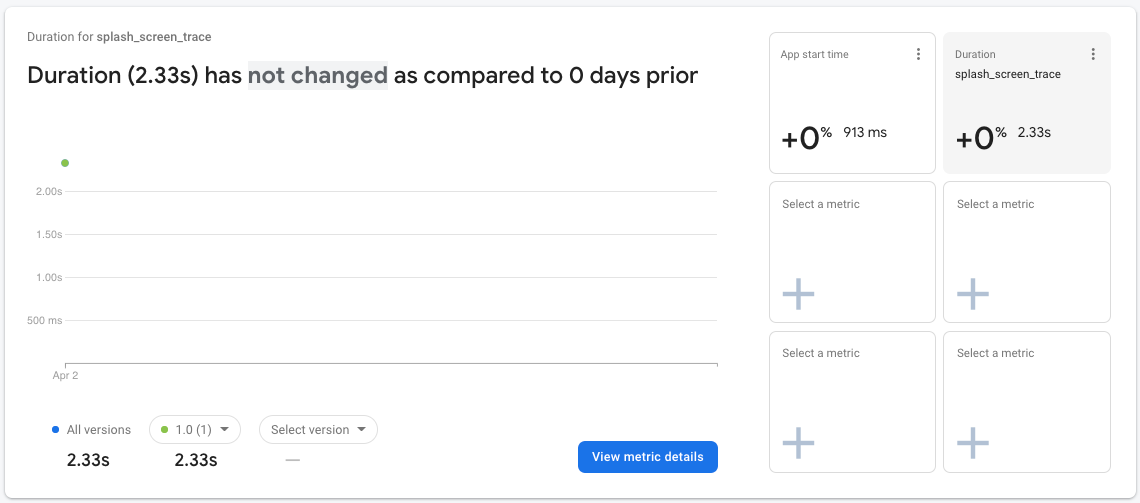
Task: Click the All versions legend label
Action: 99,430
